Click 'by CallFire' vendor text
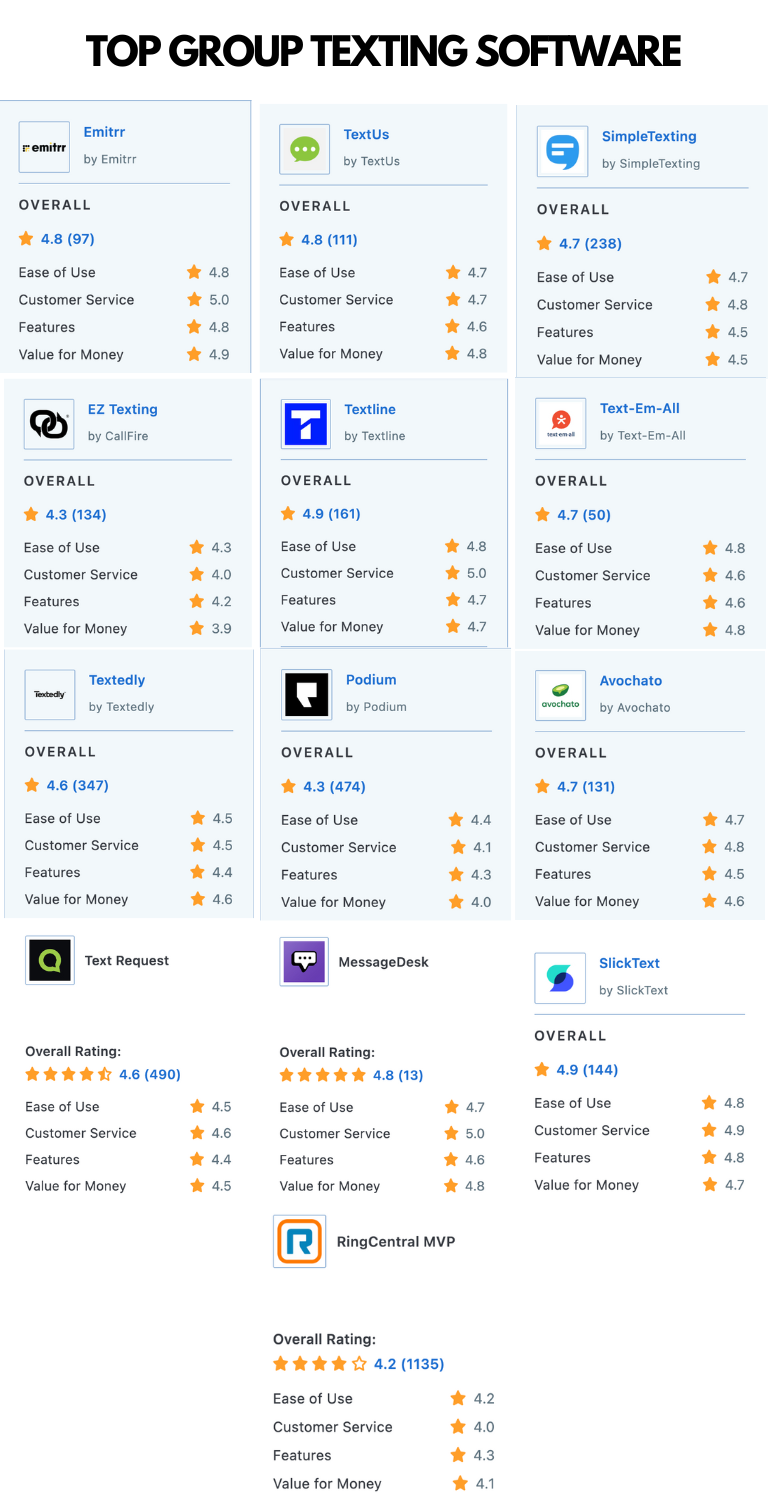Viewport: 768px width, 1500px height. (118, 436)
